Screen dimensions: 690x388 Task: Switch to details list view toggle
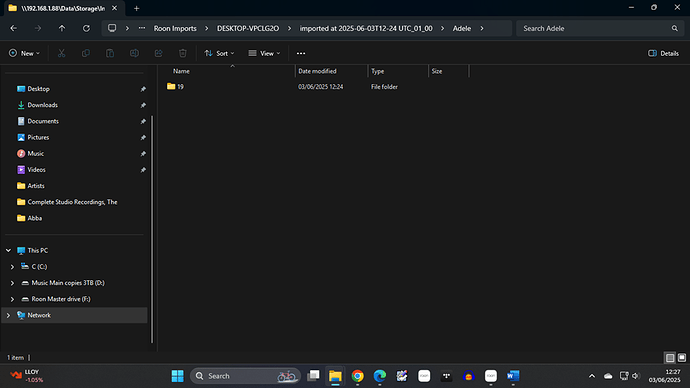pyautogui.click(x=670, y=358)
